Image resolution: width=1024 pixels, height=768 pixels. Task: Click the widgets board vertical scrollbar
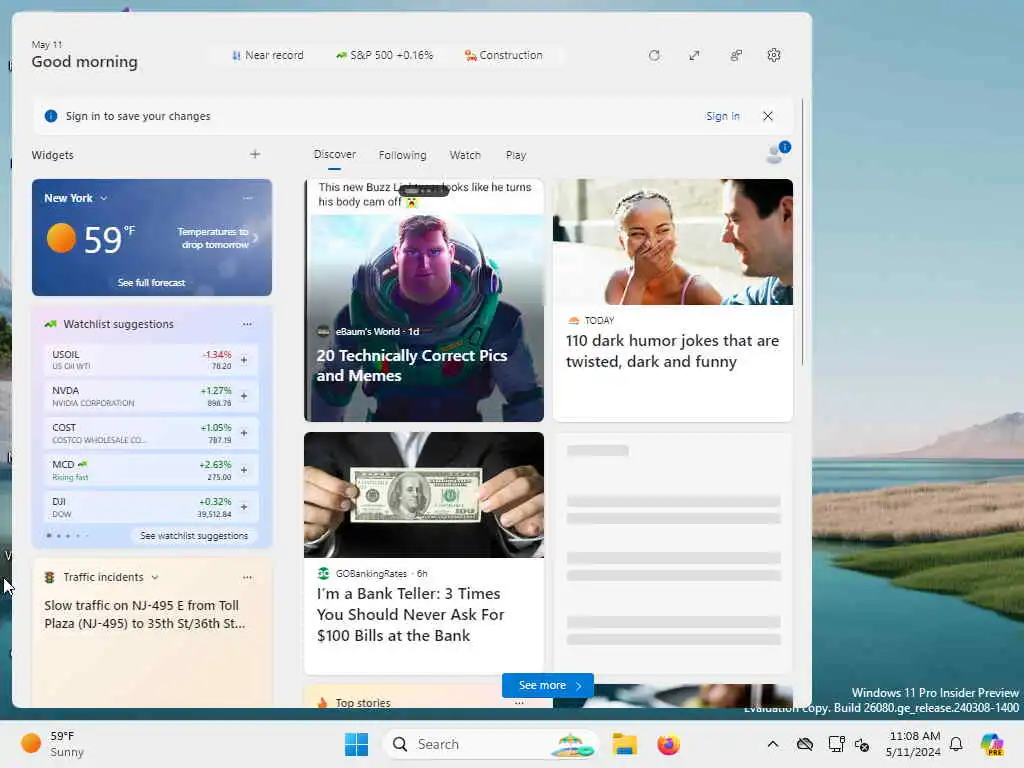point(802,232)
